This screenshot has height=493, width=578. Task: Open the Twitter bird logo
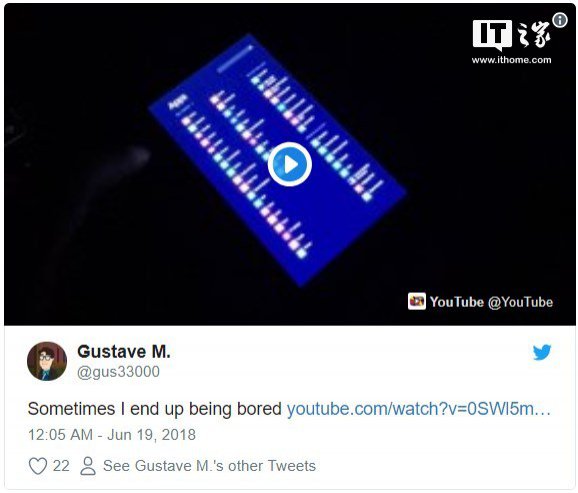542,352
